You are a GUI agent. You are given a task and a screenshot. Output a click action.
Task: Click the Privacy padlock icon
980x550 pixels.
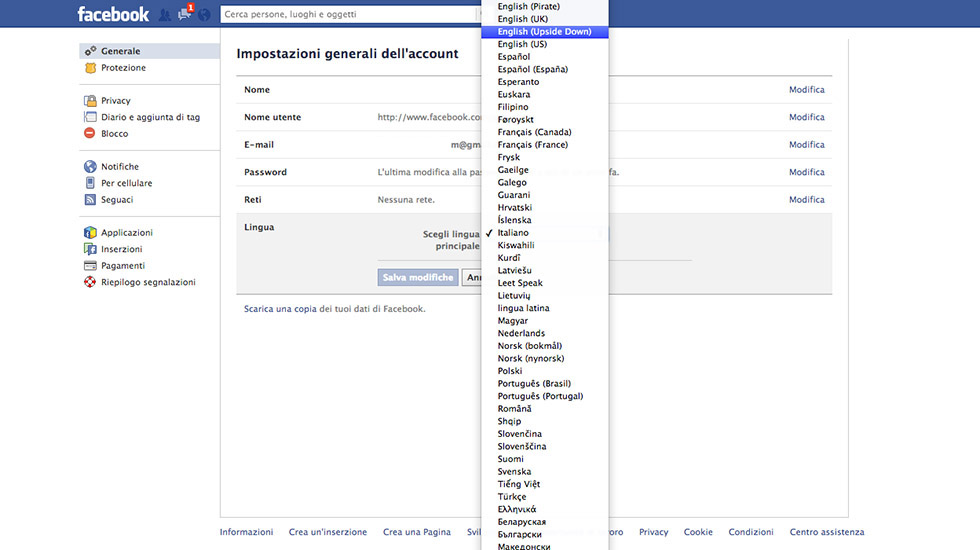tap(90, 101)
